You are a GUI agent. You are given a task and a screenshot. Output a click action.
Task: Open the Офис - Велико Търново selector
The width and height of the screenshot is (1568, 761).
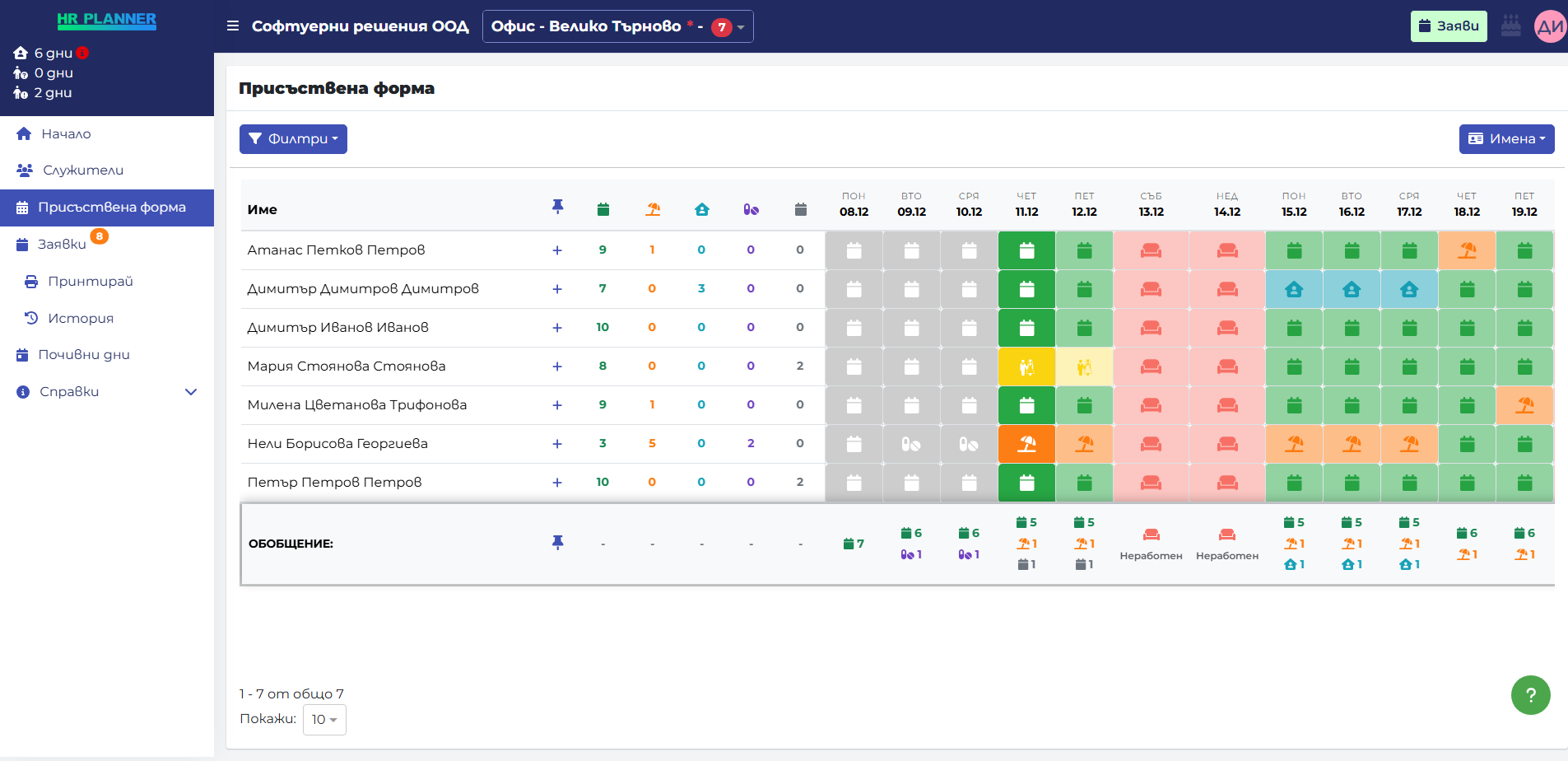point(618,26)
